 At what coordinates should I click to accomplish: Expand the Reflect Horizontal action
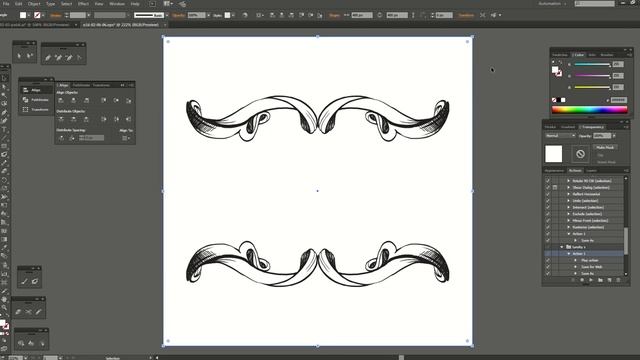click(569, 194)
